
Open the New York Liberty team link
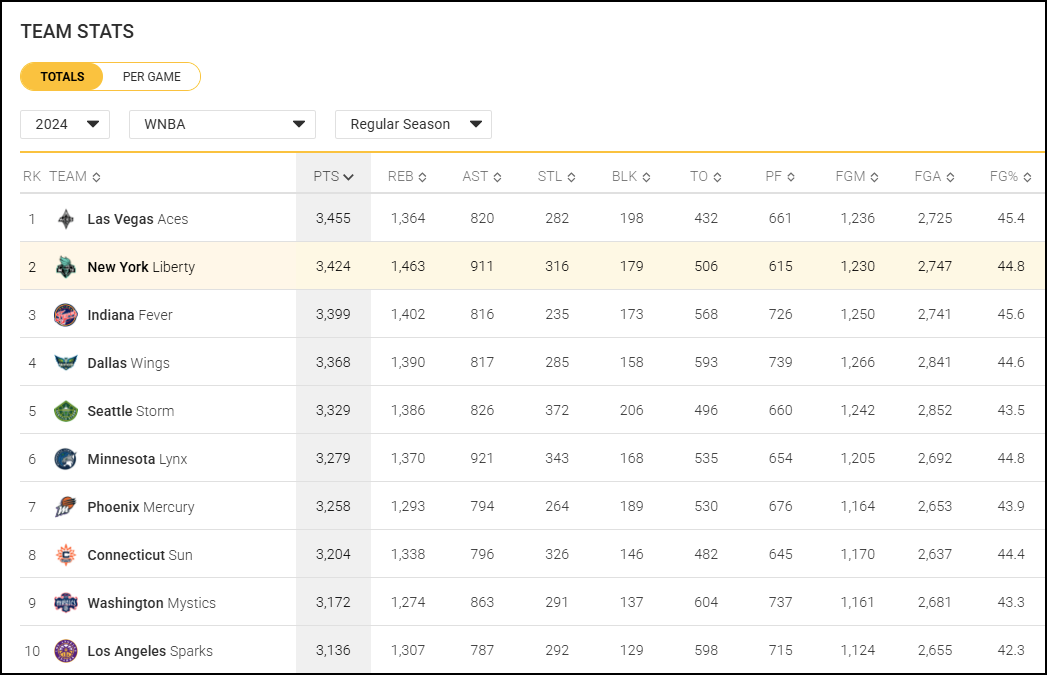pyautogui.click(x=141, y=267)
